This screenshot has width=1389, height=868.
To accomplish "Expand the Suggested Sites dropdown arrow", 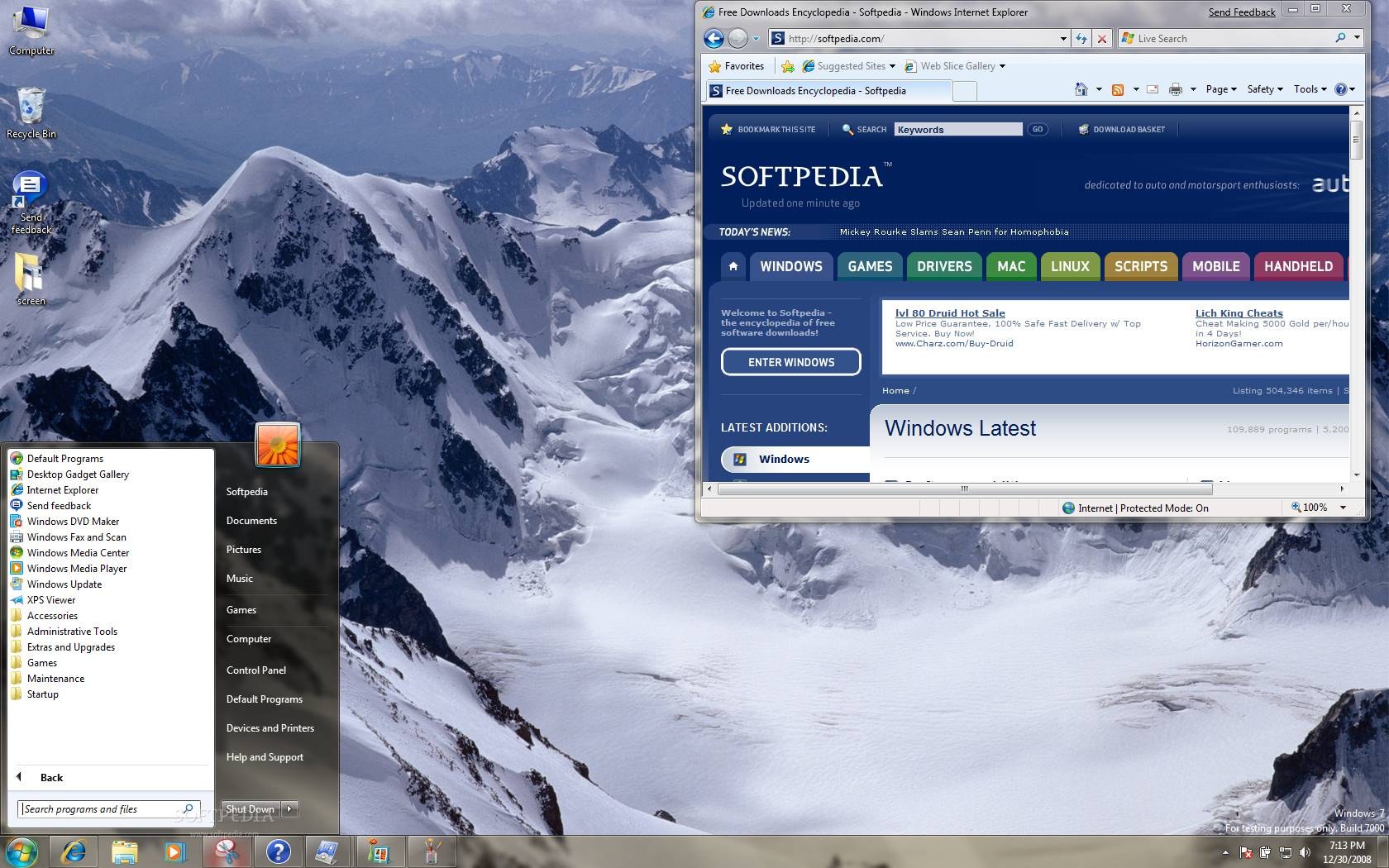I will click(x=892, y=66).
